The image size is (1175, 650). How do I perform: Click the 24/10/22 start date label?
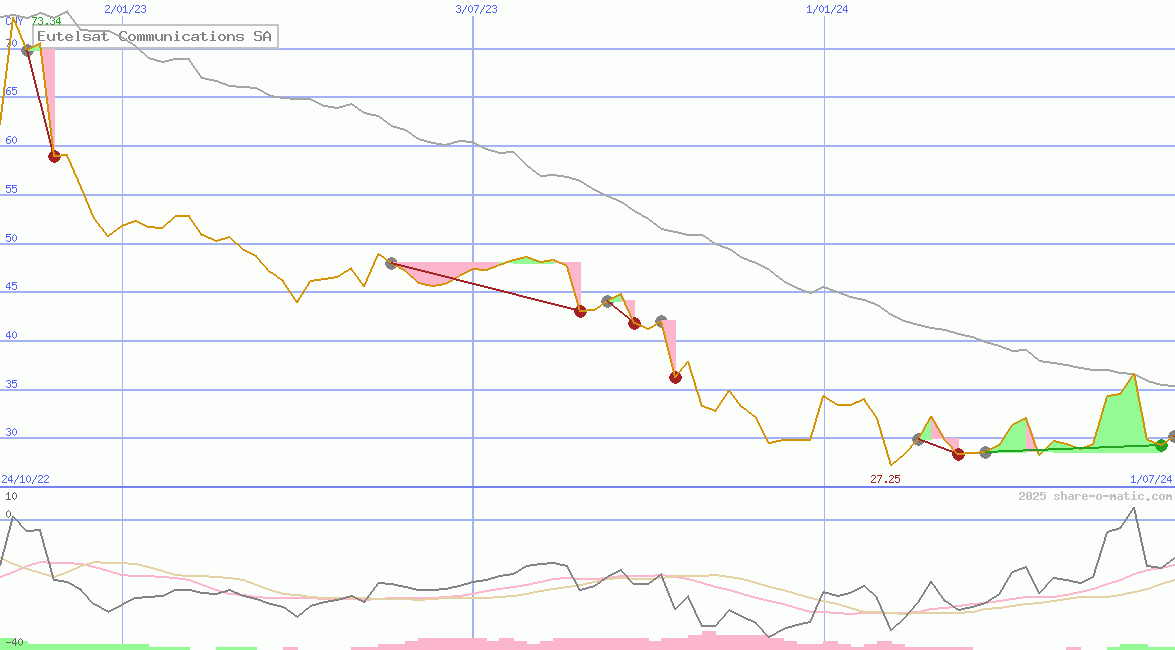coord(25,479)
